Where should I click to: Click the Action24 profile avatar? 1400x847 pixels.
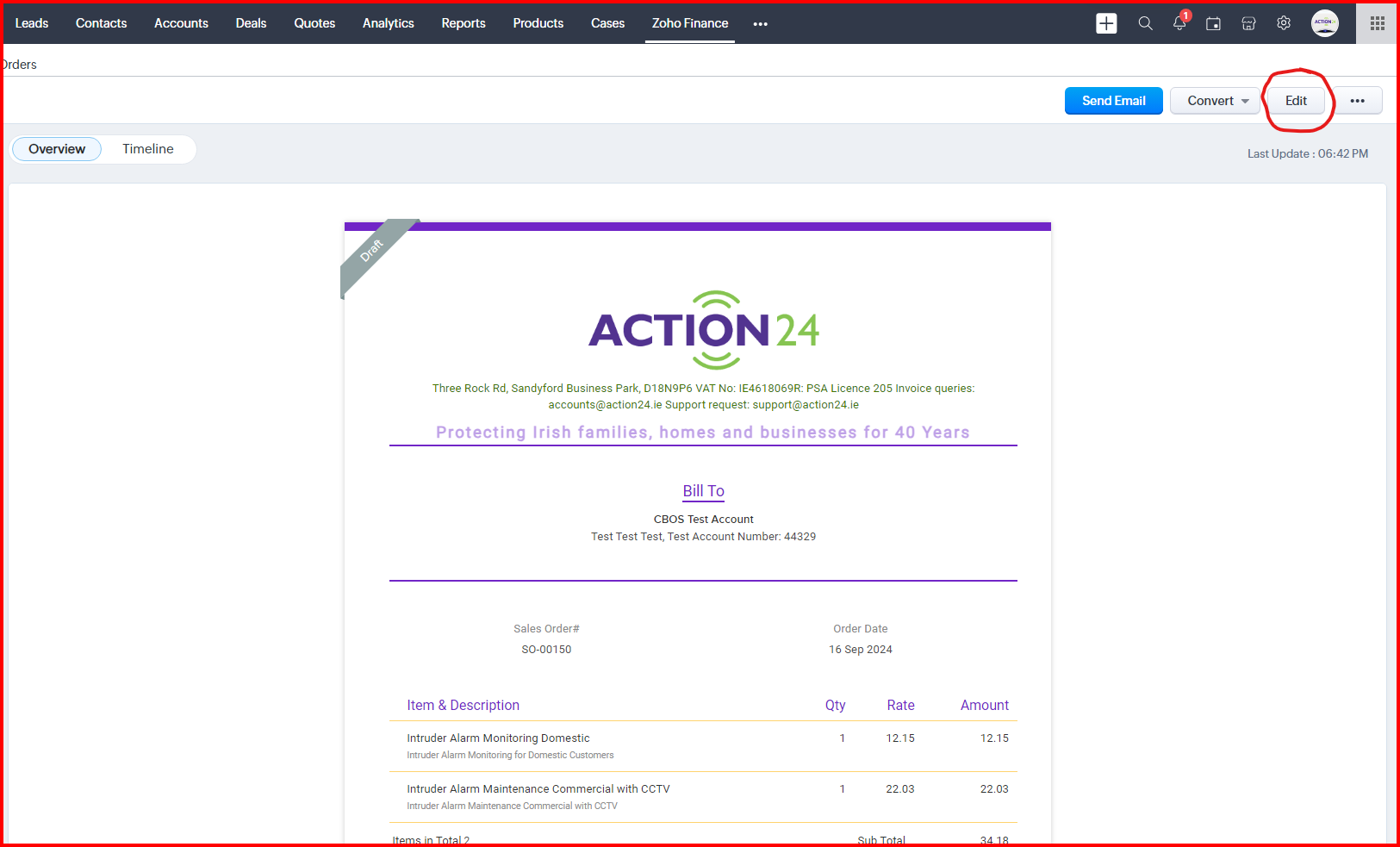tap(1324, 23)
